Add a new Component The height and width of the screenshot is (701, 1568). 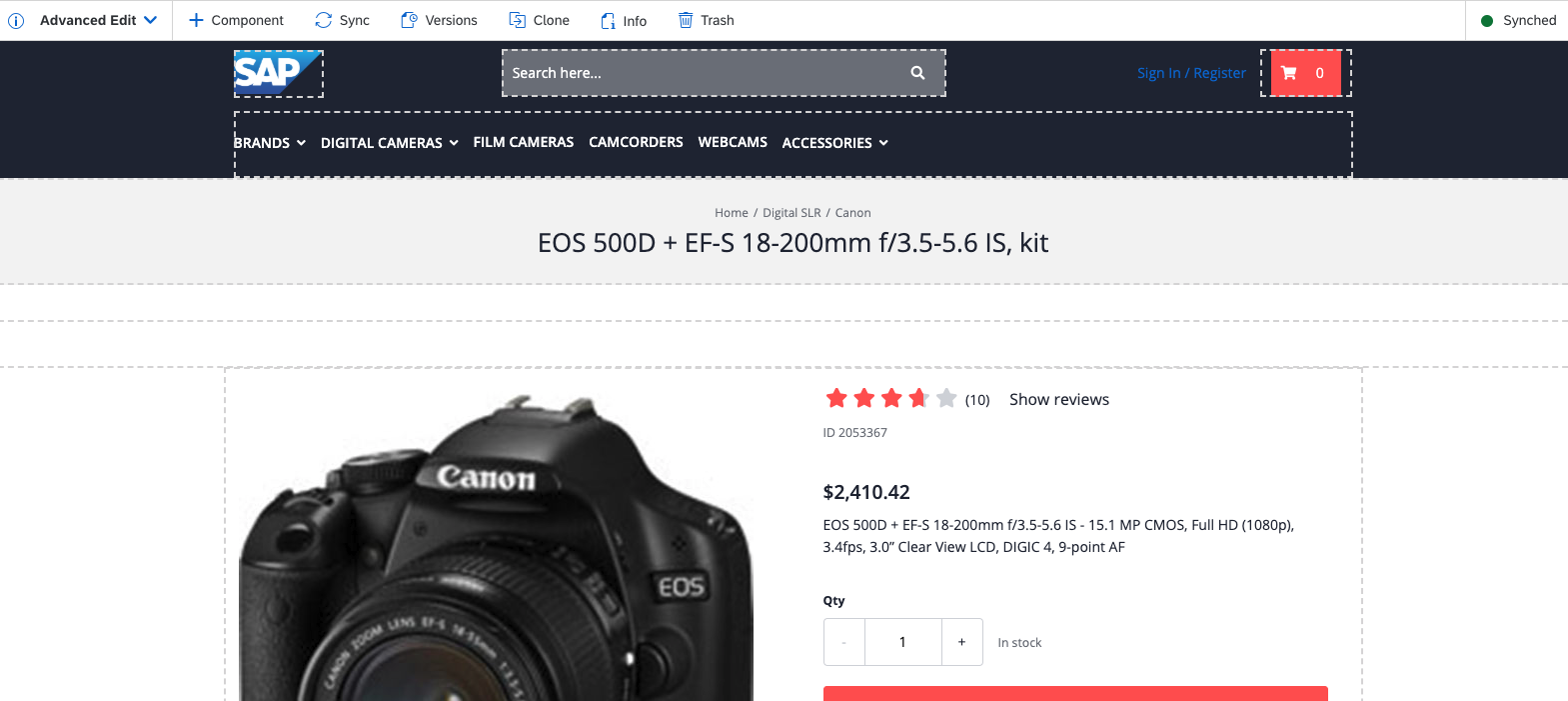pos(236,20)
